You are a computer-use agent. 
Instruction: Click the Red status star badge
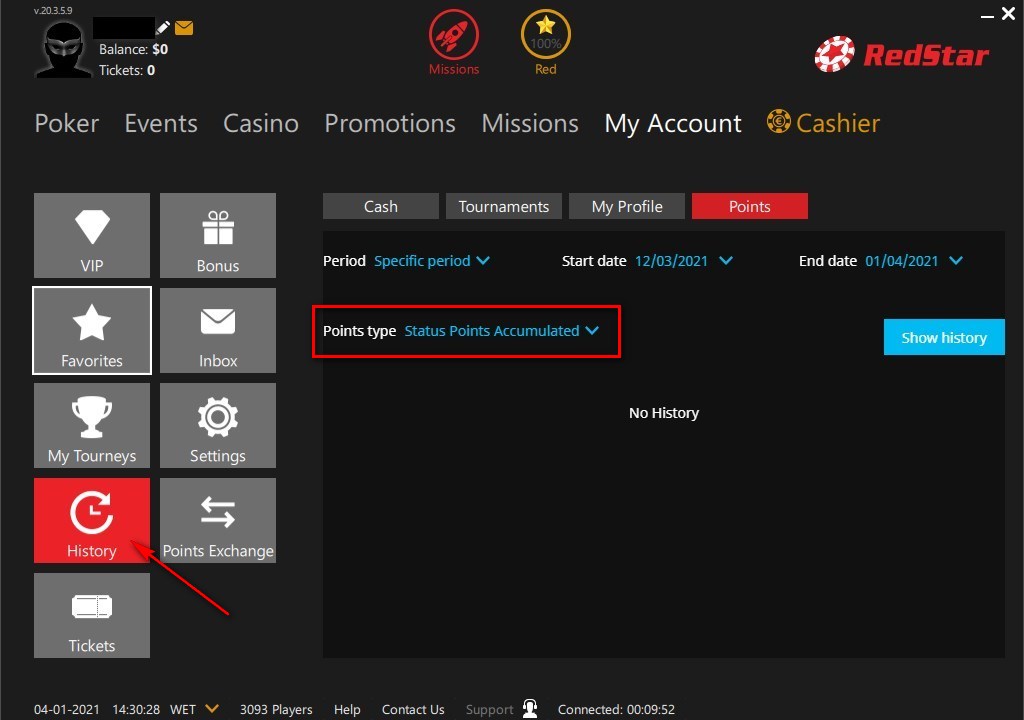[x=545, y=37]
